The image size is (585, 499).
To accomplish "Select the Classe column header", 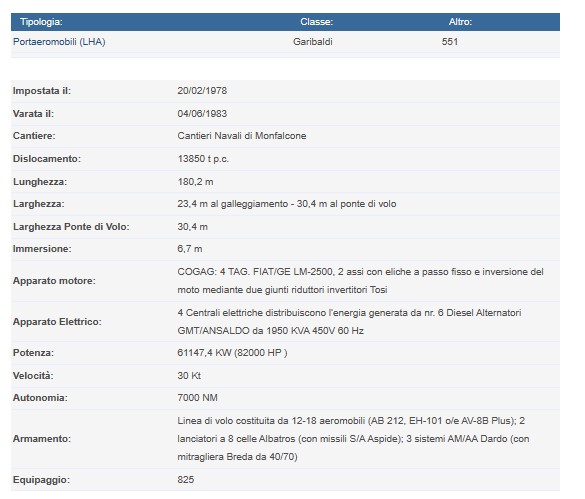I will point(316,22).
